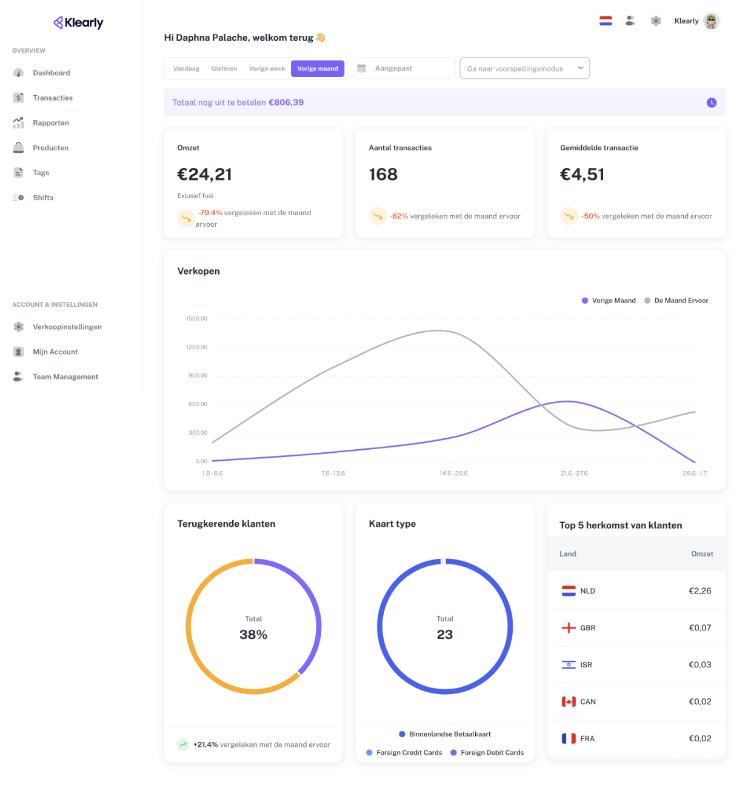Open the Aangepast custom date picker
This screenshot has width=738, height=786.
404,68
